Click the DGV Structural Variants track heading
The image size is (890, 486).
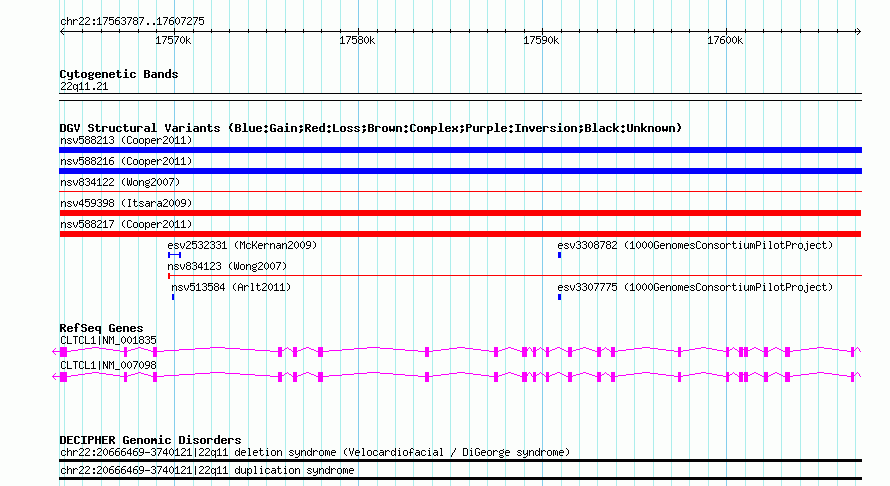click(x=370, y=128)
